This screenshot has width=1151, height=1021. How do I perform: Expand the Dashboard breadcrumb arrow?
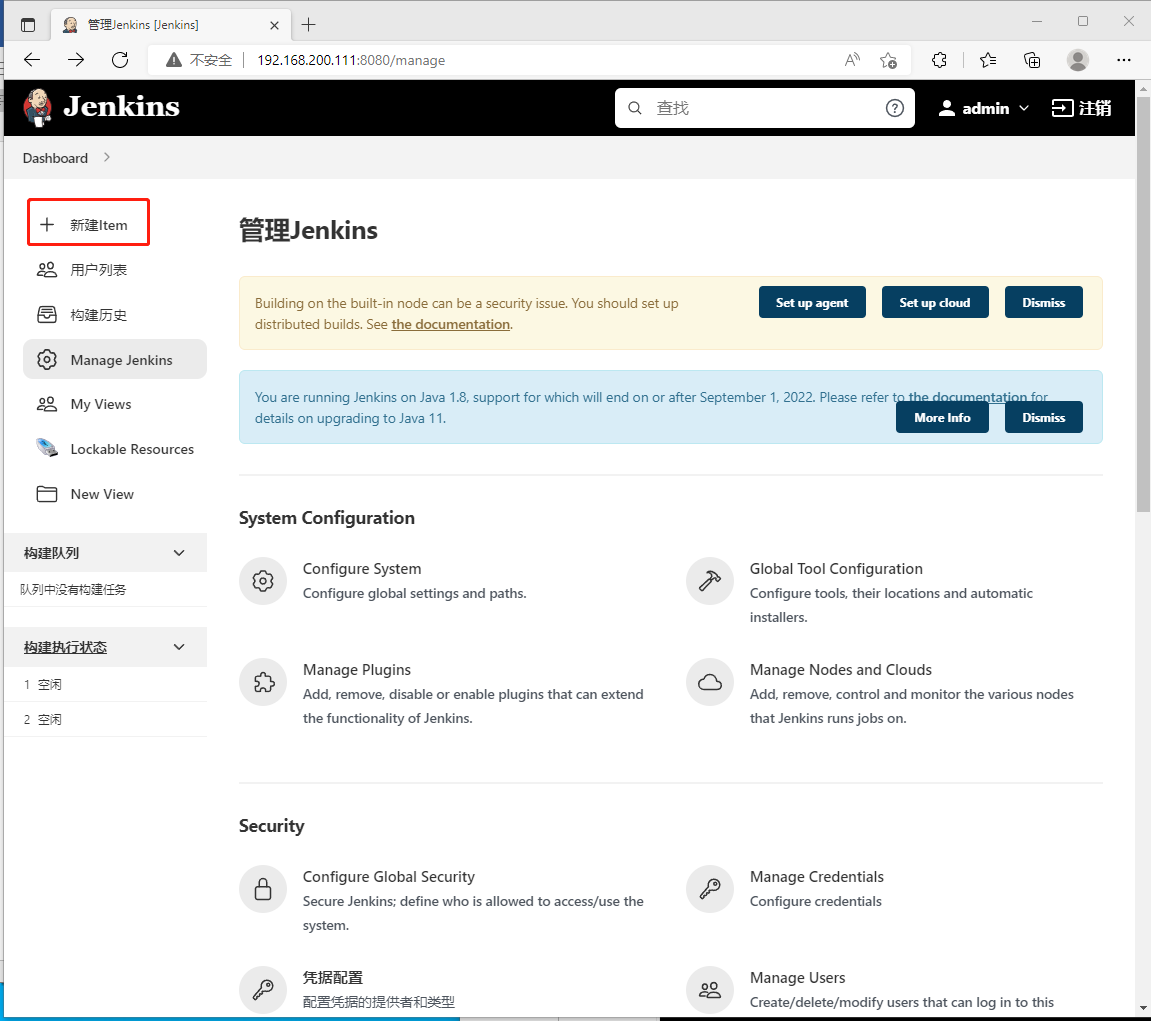click(107, 157)
